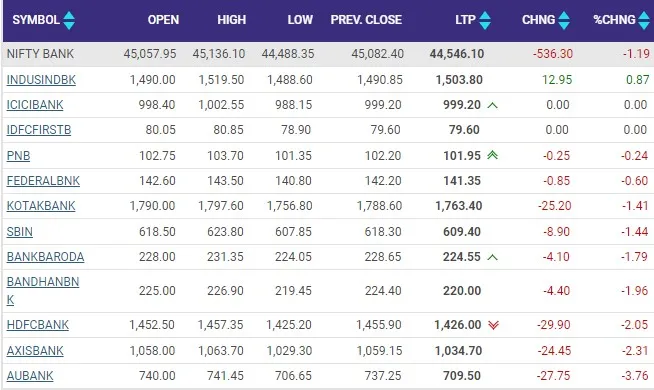Sort table by LTP column arrows

point(485,20)
